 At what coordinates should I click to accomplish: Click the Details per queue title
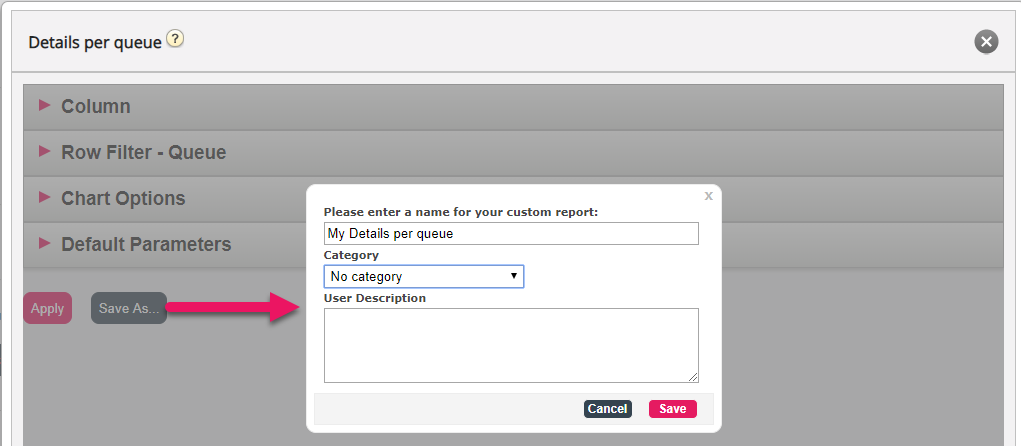[x=95, y=43]
